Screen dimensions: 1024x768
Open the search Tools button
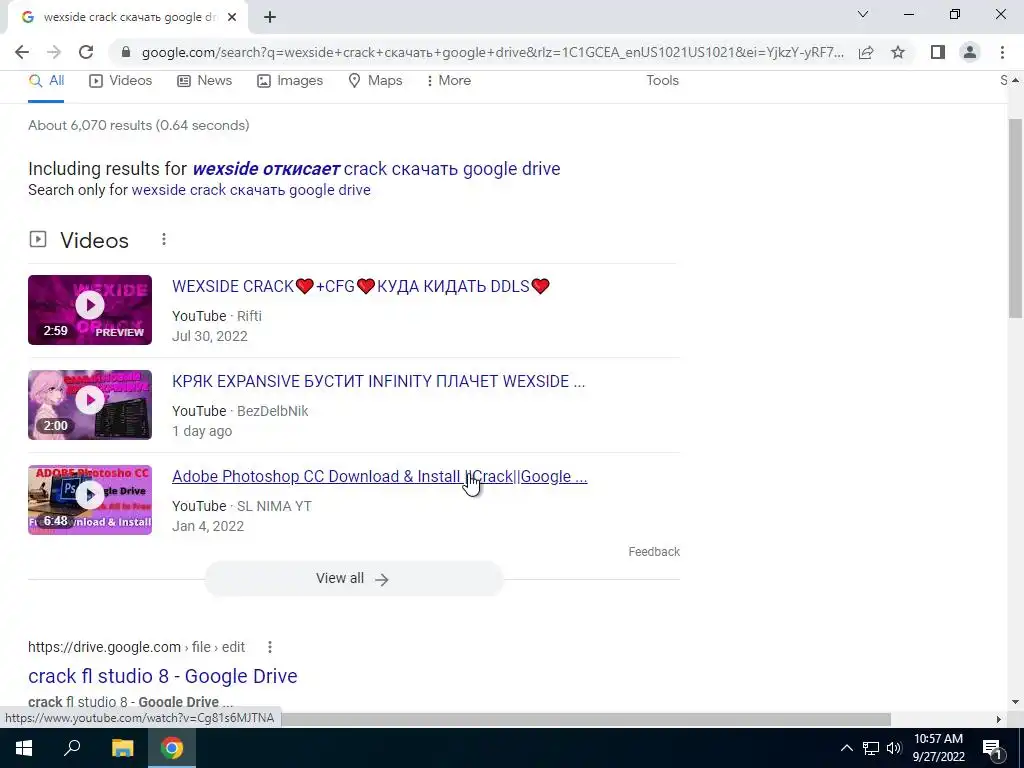662,80
